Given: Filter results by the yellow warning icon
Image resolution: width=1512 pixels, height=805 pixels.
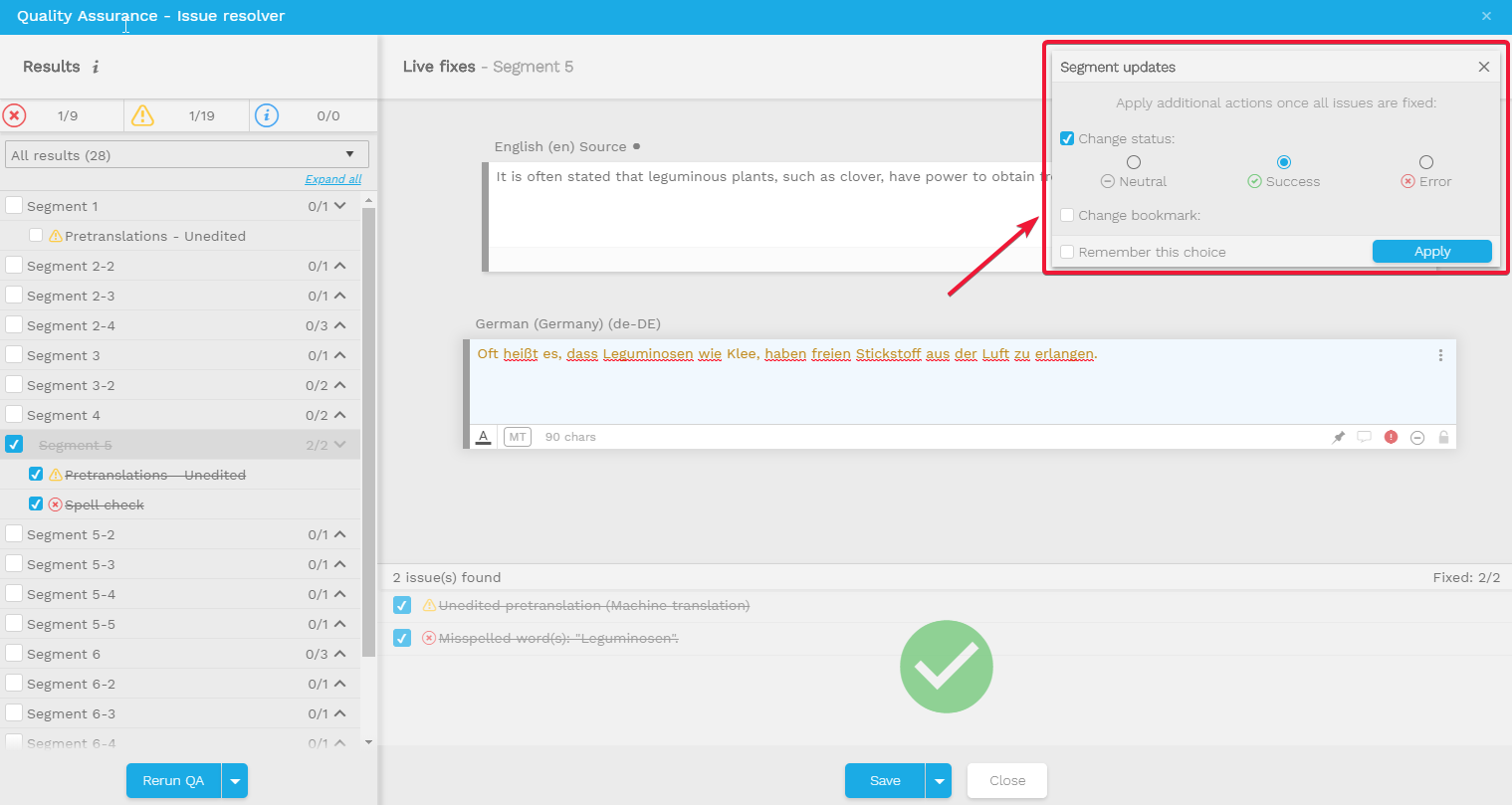Looking at the screenshot, I should click(142, 115).
